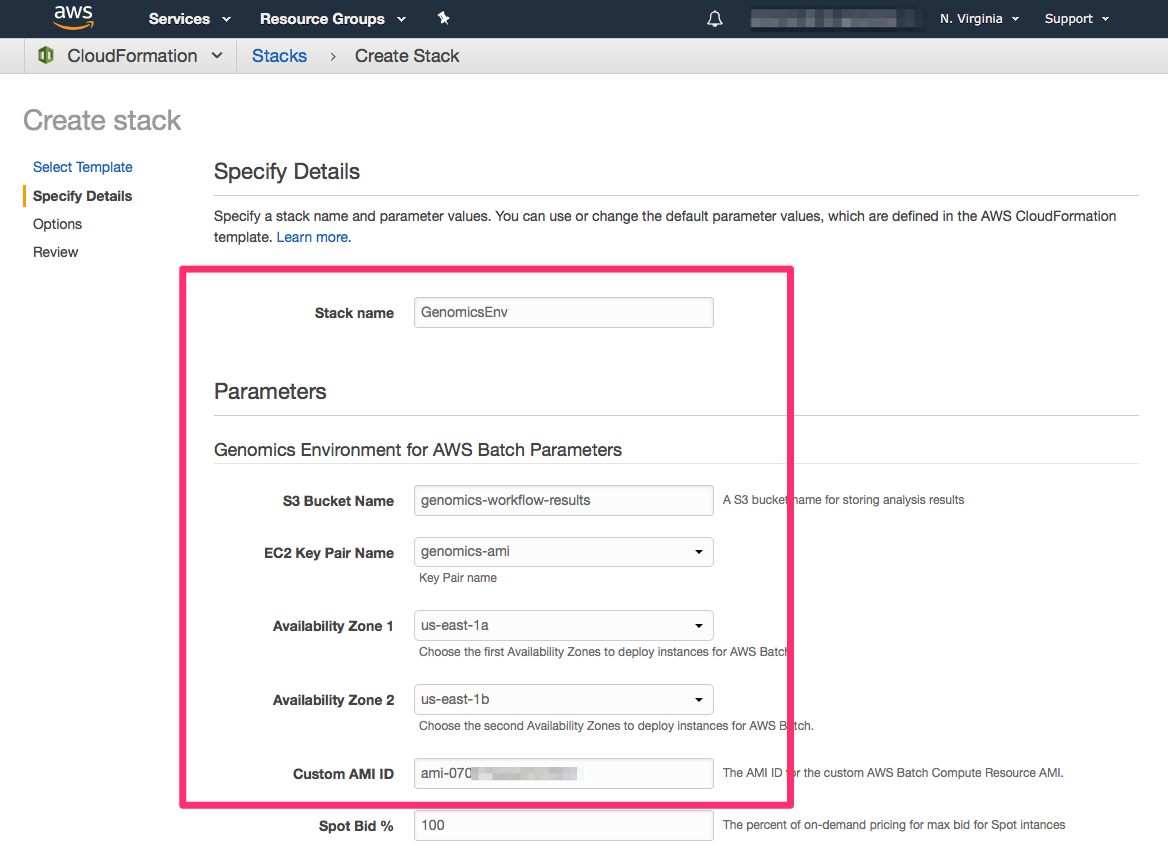Click the custom AWS Batch AMI description

(893, 773)
